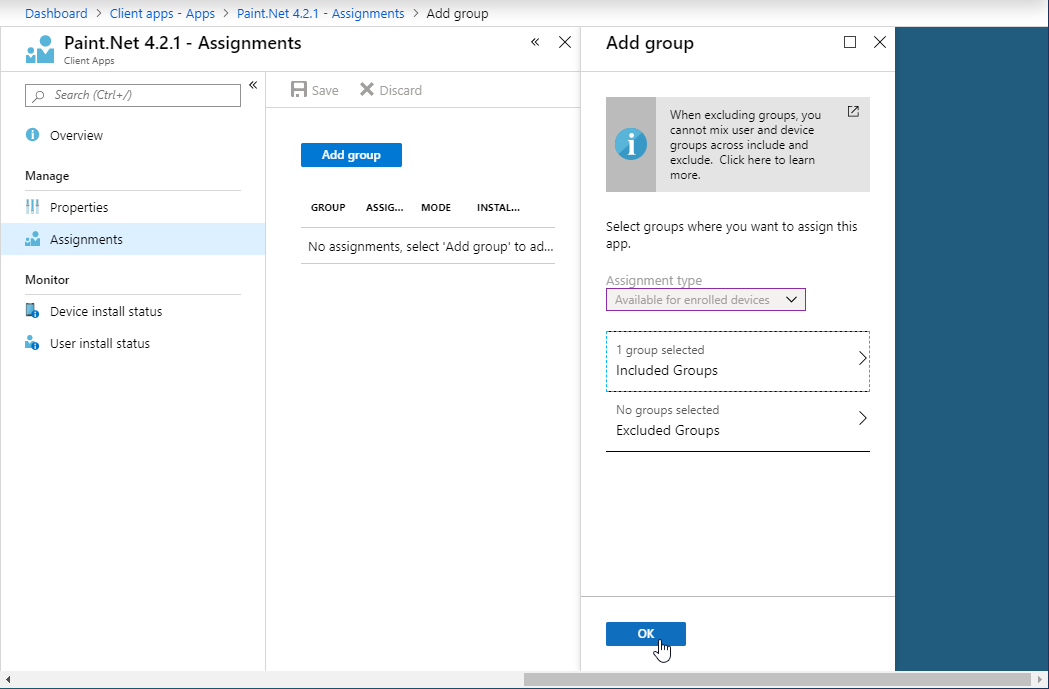
Task: Click the Properties sliders icon
Action: pyautogui.click(x=32, y=207)
